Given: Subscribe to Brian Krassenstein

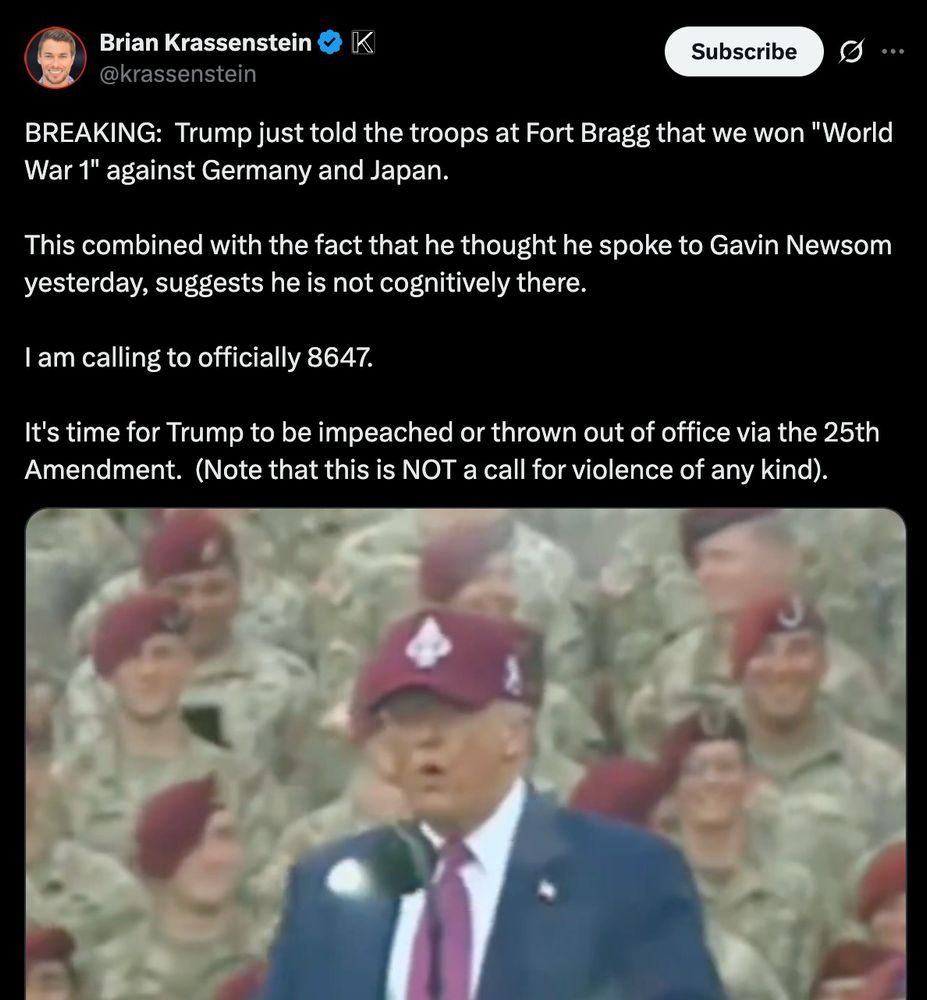Looking at the screenshot, I should point(743,51).
